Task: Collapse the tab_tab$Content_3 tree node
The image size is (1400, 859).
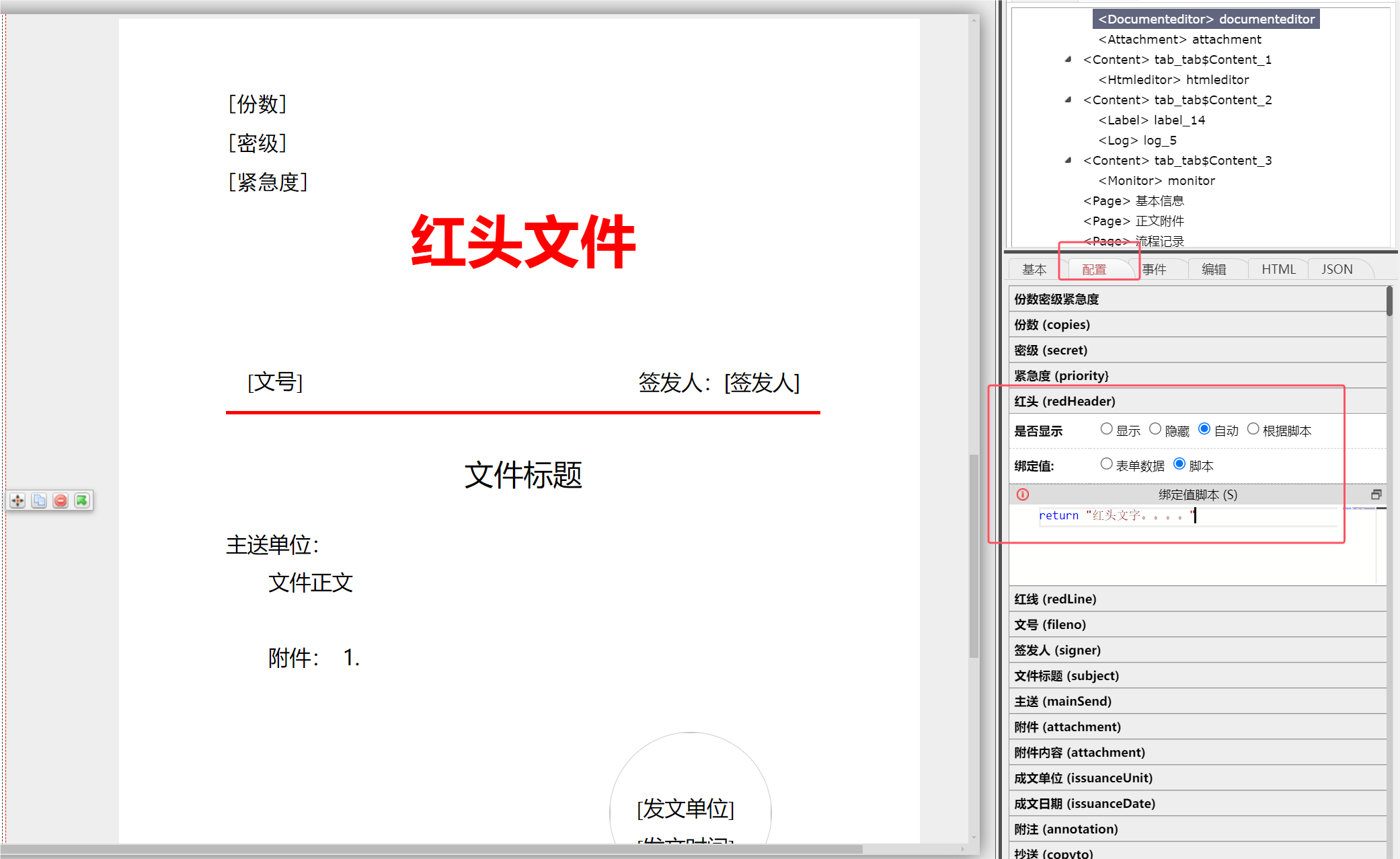Action: click(x=1068, y=160)
